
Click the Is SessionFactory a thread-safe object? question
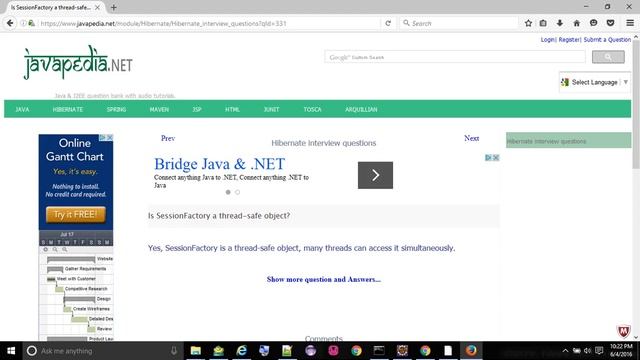[219, 216]
